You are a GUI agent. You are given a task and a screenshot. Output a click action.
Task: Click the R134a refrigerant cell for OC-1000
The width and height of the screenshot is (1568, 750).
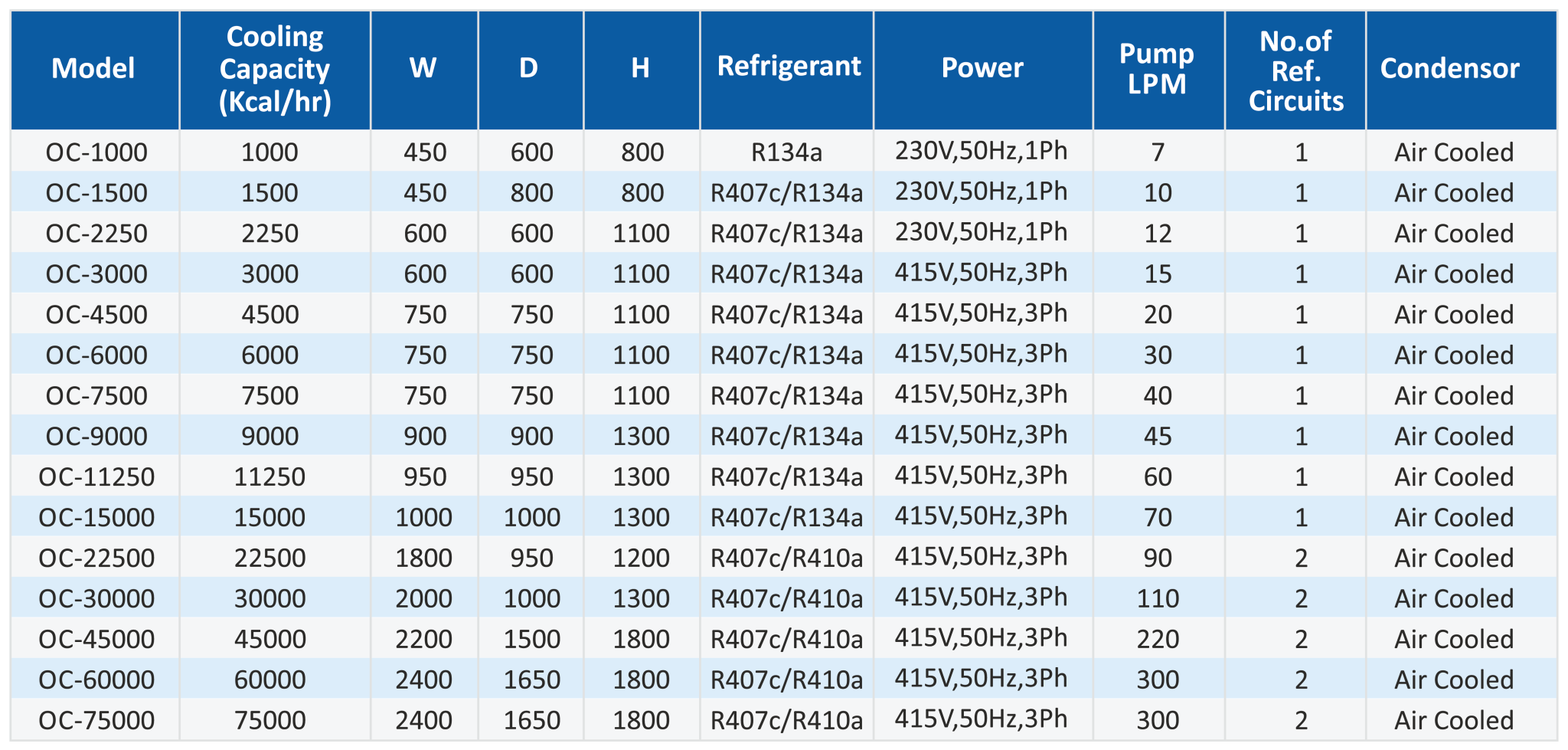786,152
